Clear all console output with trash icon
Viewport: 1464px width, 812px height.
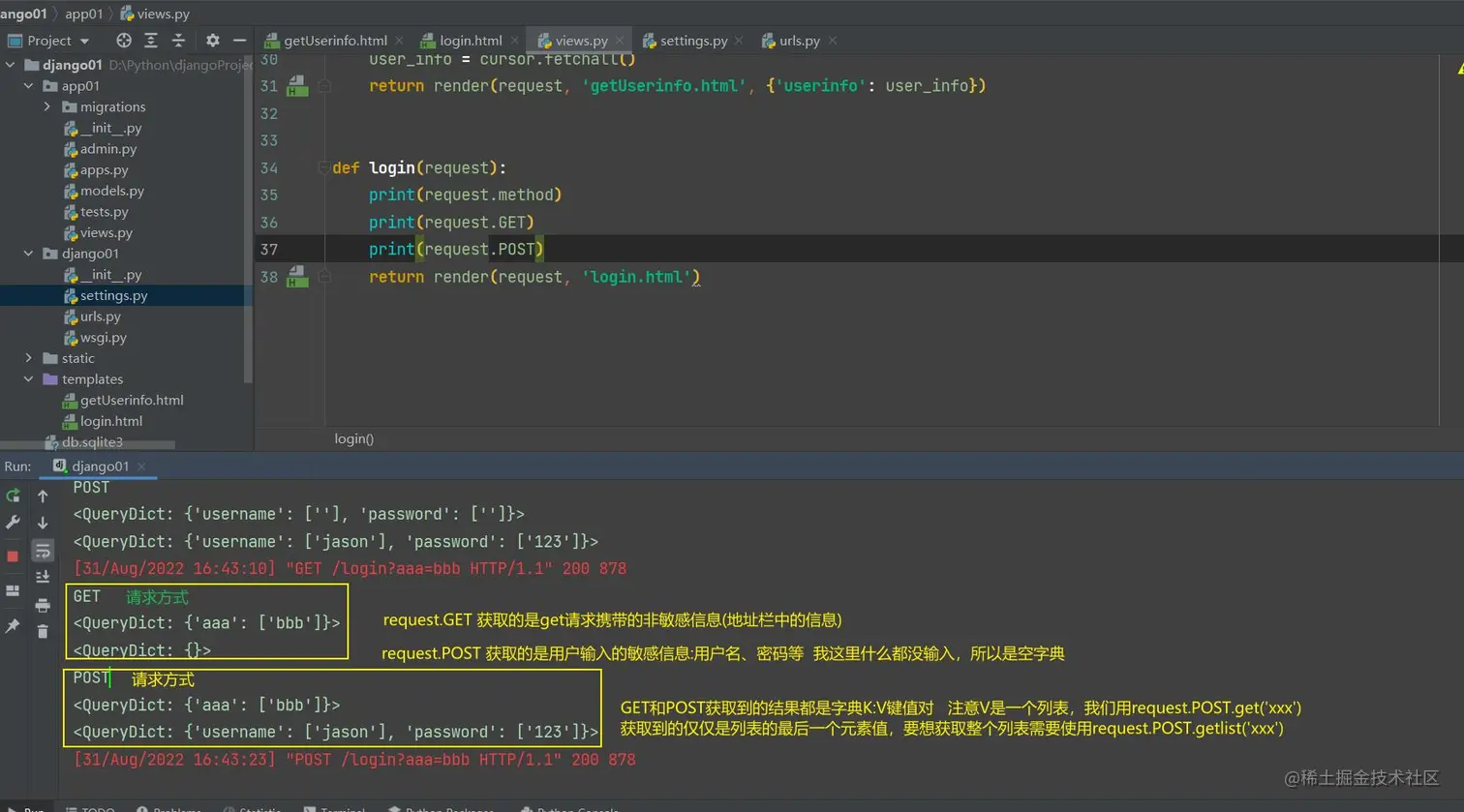click(x=43, y=631)
